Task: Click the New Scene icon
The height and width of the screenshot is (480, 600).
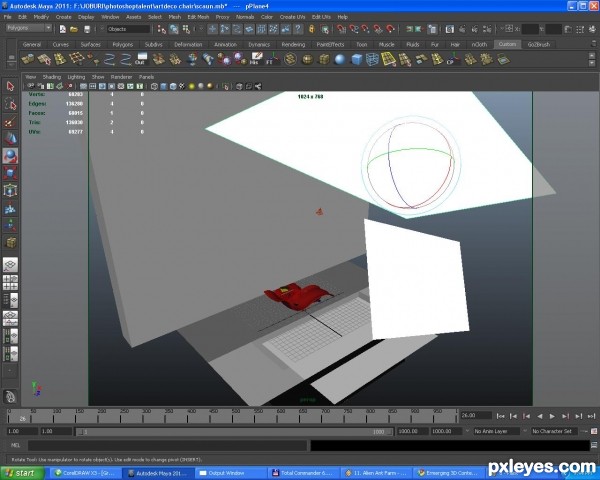Action: (63, 29)
